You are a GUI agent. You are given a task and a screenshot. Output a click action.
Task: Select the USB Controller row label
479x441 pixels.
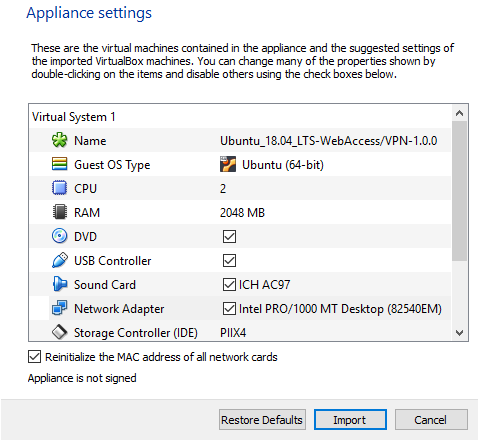113,261
